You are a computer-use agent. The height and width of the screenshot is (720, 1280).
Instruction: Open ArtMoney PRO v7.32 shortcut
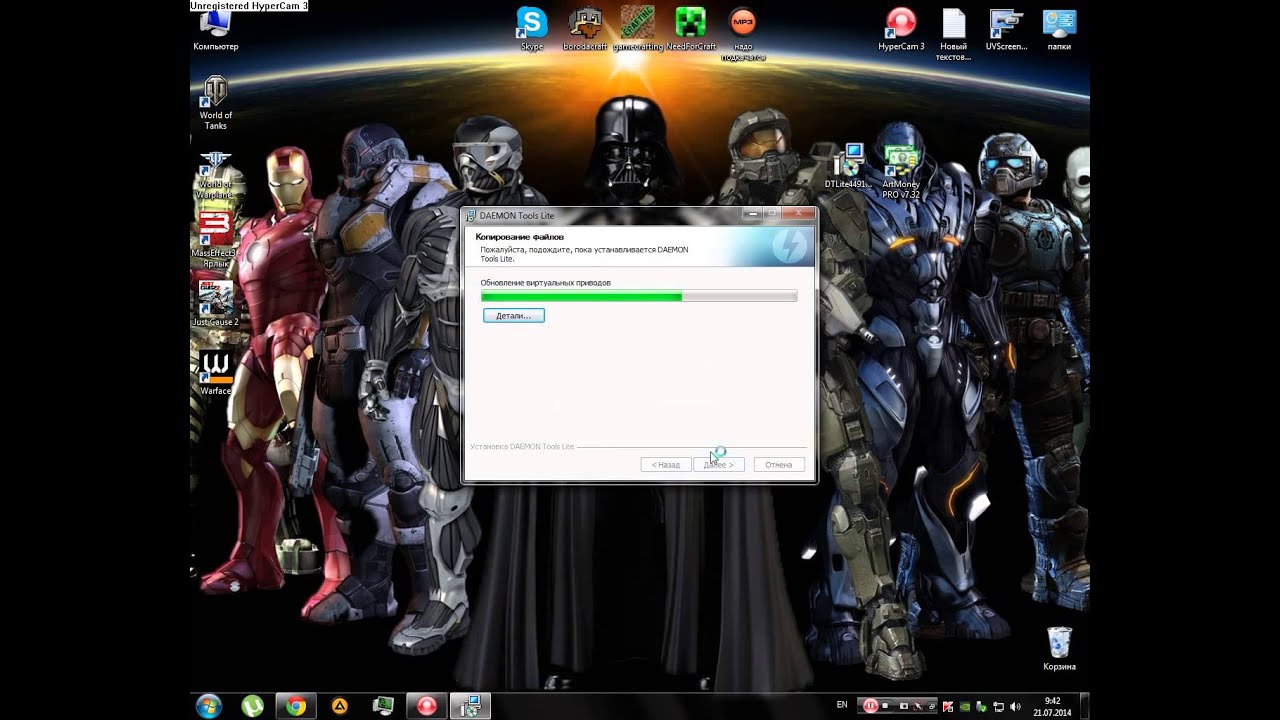point(901,171)
